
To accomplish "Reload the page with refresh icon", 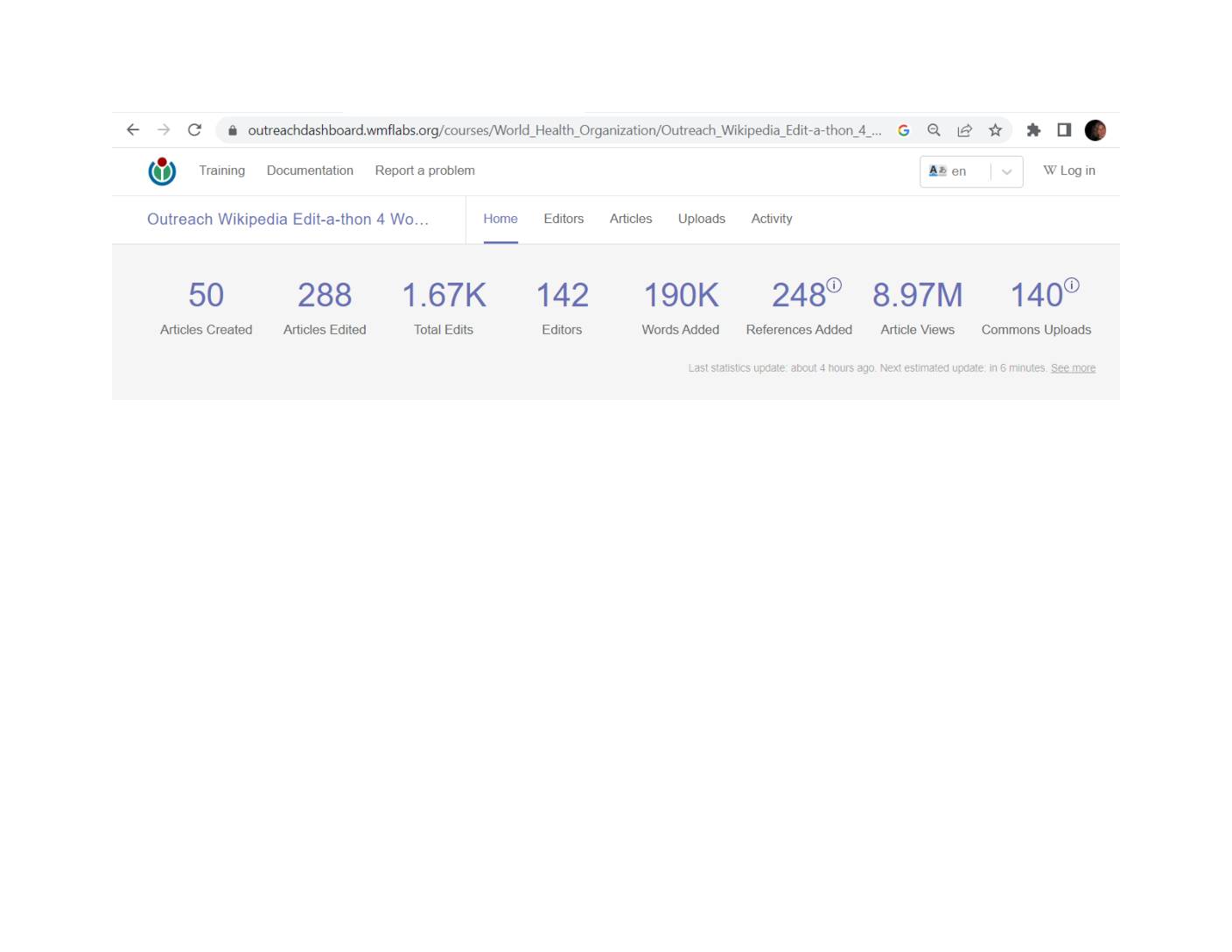I will pos(194,129).
